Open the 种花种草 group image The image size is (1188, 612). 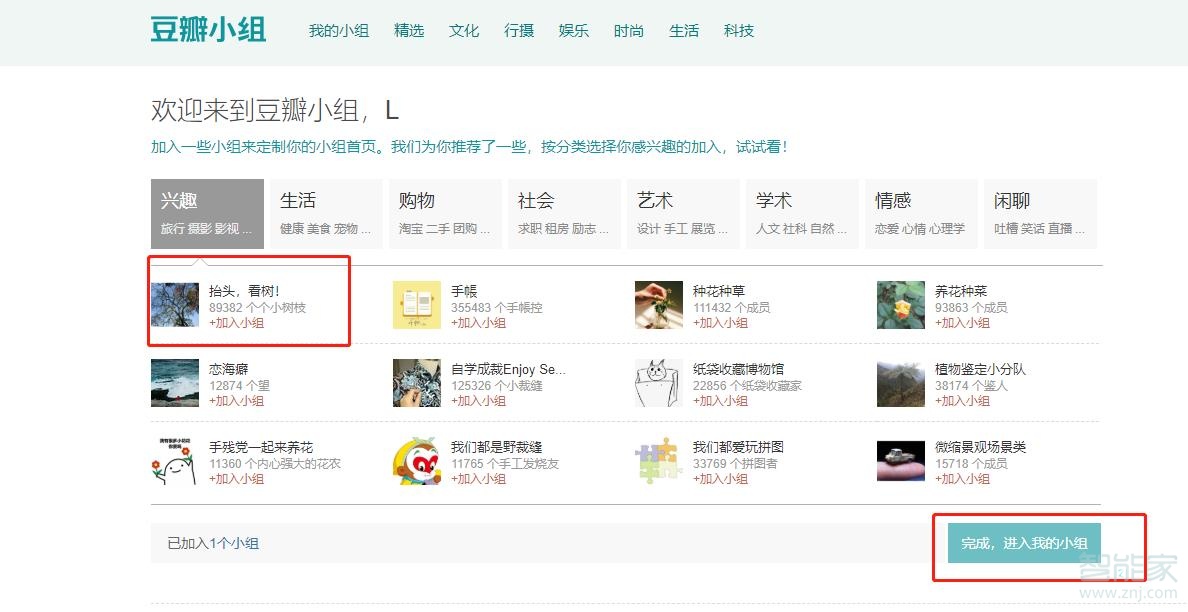click(x=659, y=305)
